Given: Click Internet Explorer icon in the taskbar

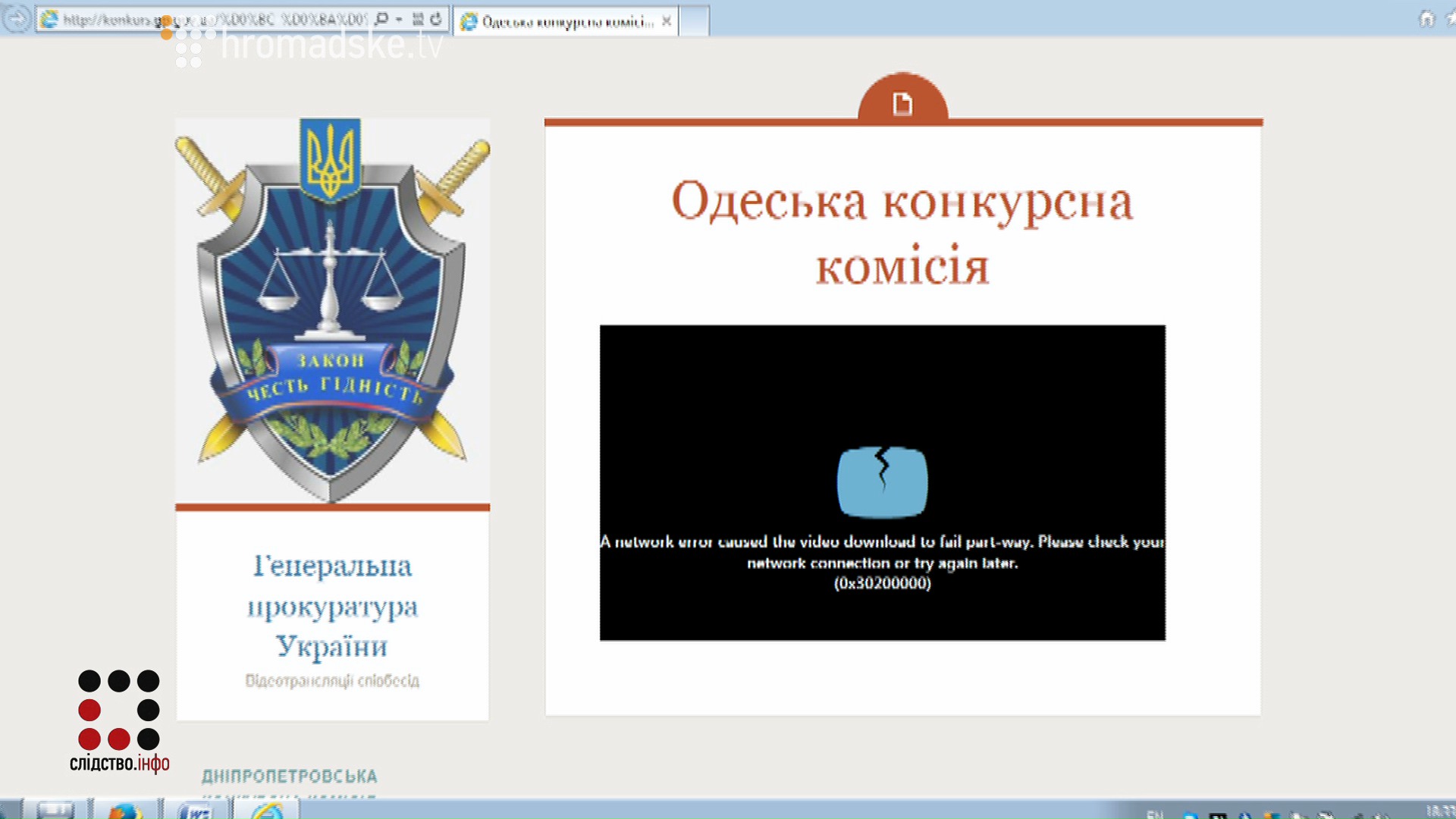Looking at the screenshot, I should (x=265, y=811).
